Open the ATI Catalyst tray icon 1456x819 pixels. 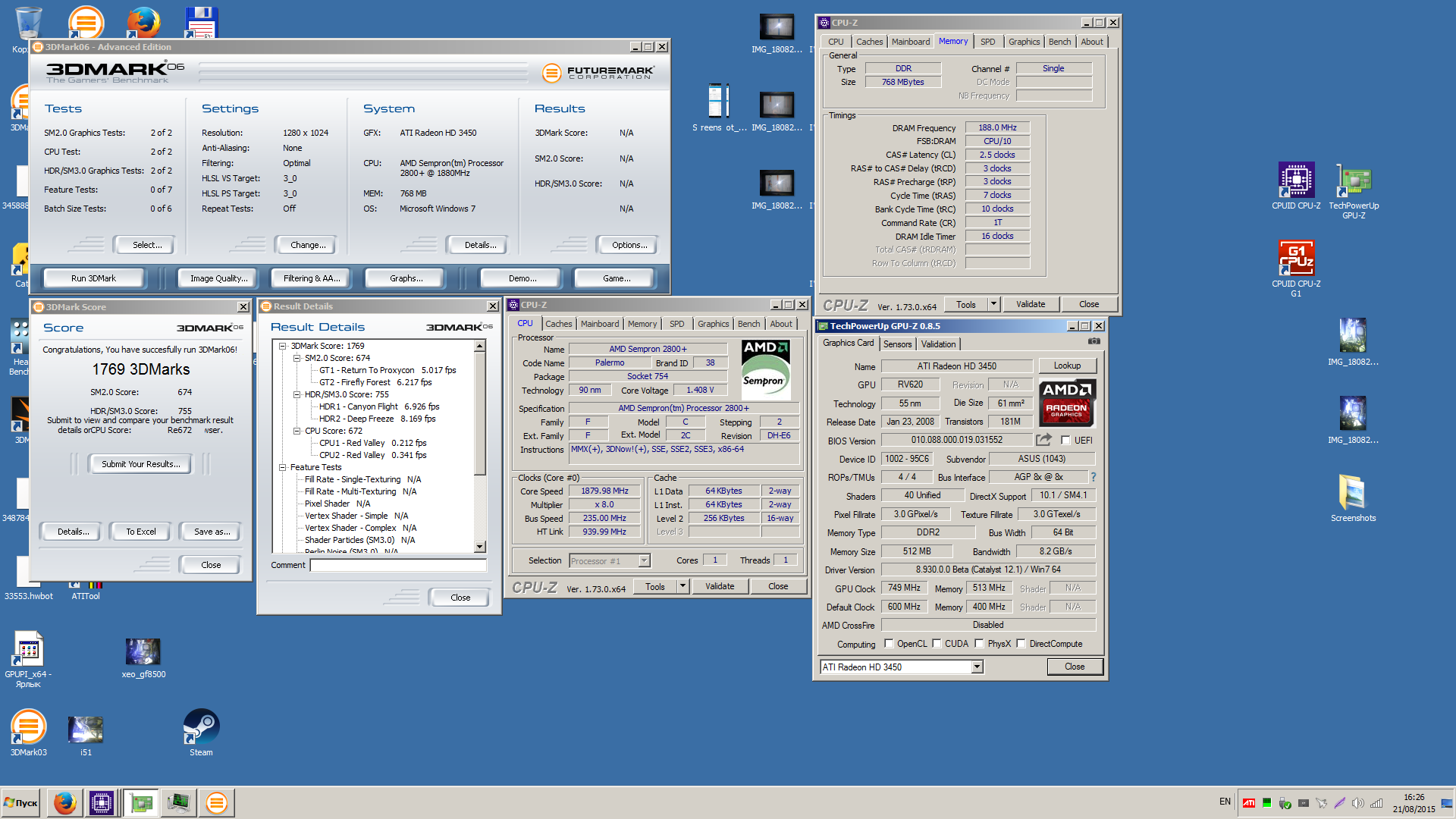pyautogui.click(x=1249, y=802)
